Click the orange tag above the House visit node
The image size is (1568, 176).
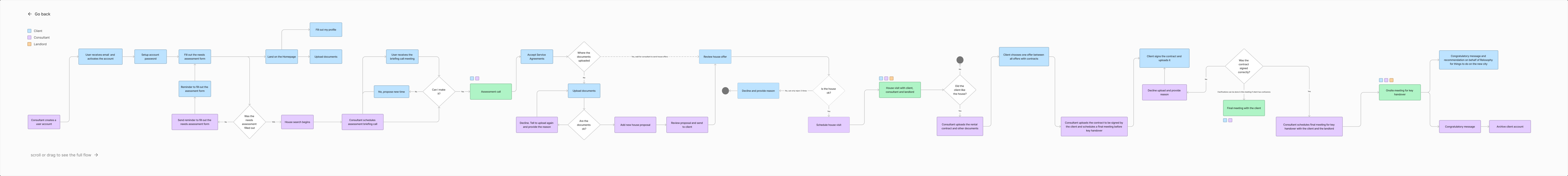click(892, 78)
